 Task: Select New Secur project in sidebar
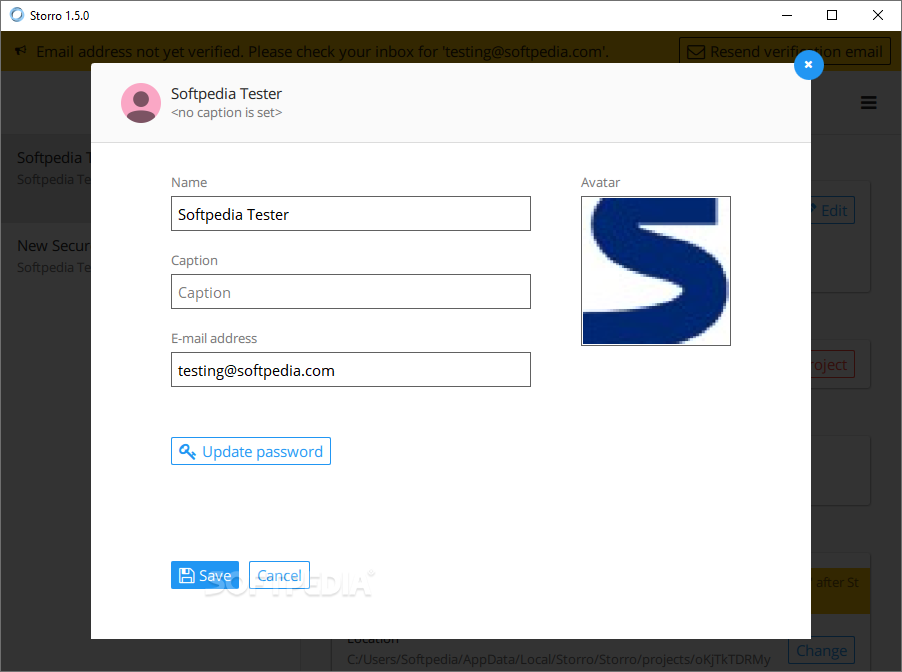click(46, 256)
